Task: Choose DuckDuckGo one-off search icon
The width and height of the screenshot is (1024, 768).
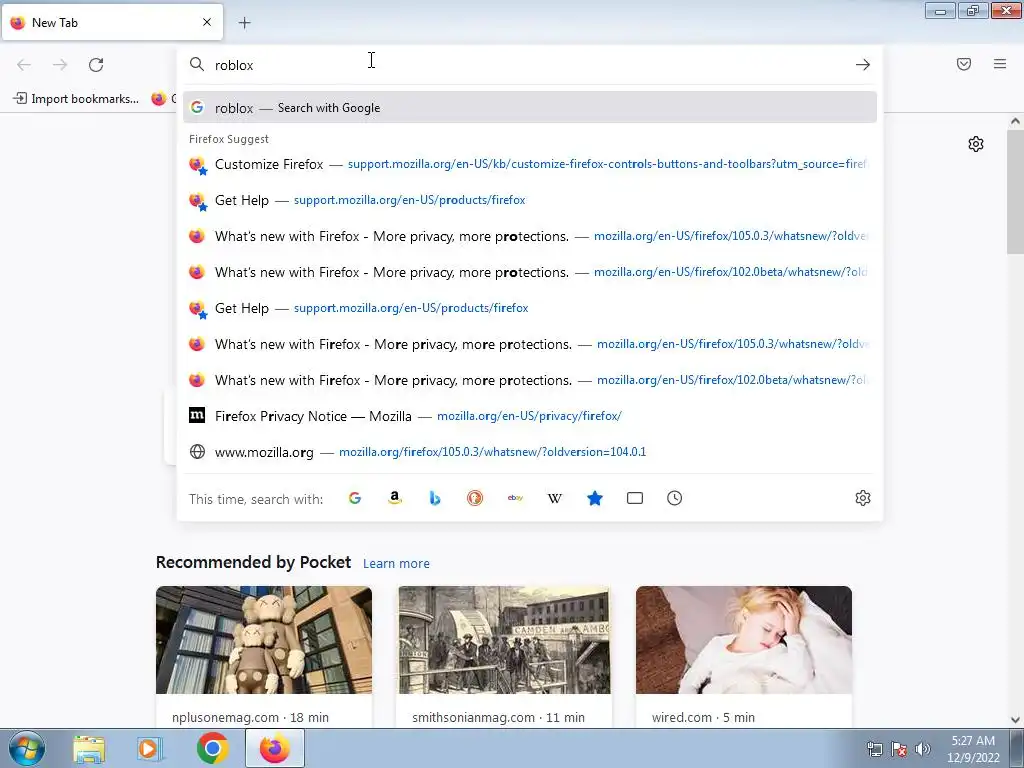Action: 475,498
